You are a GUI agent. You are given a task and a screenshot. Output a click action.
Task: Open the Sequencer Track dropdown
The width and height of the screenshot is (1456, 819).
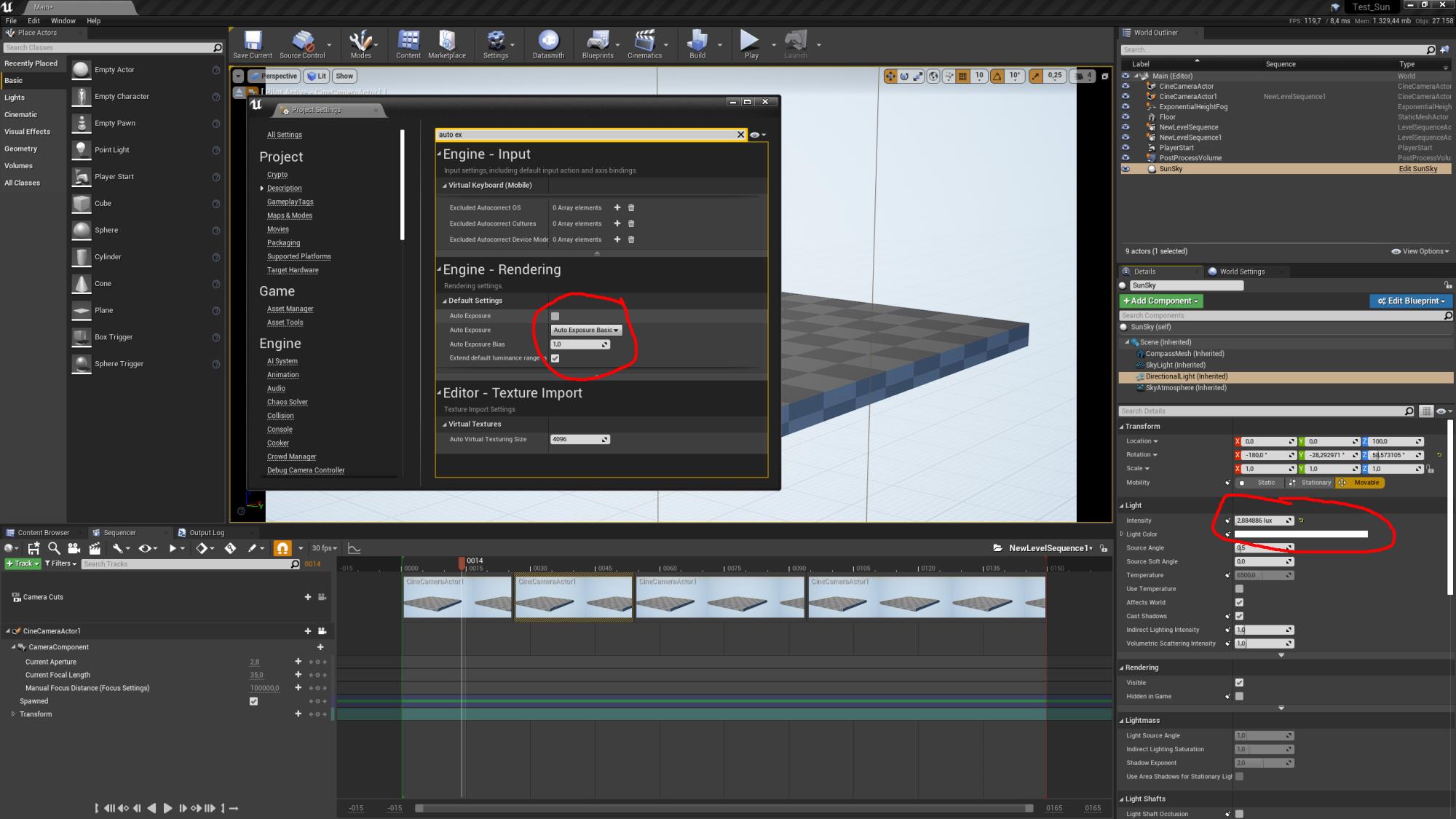pos(23,563)
